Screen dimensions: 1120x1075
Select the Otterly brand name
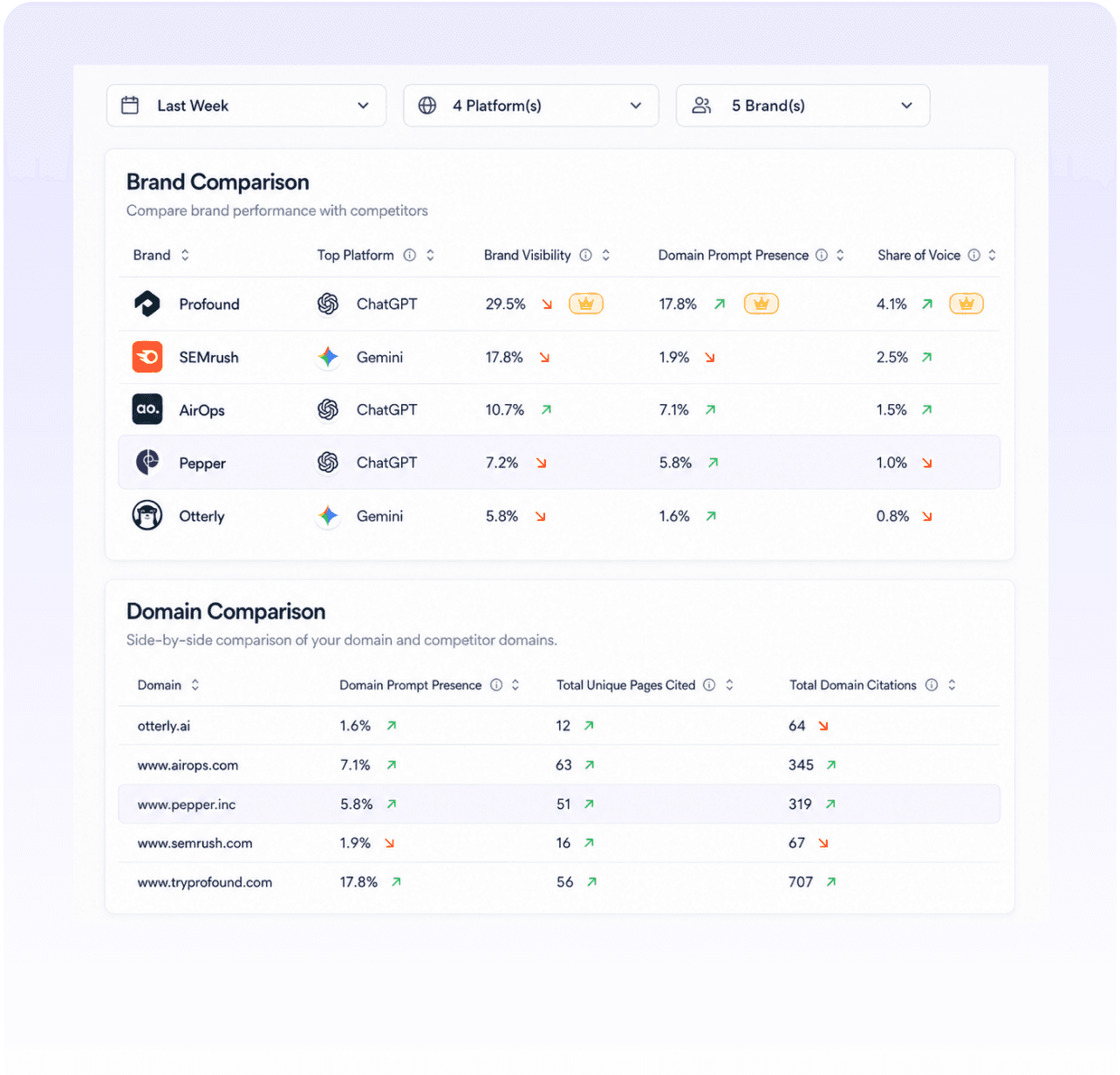[201, 517]
